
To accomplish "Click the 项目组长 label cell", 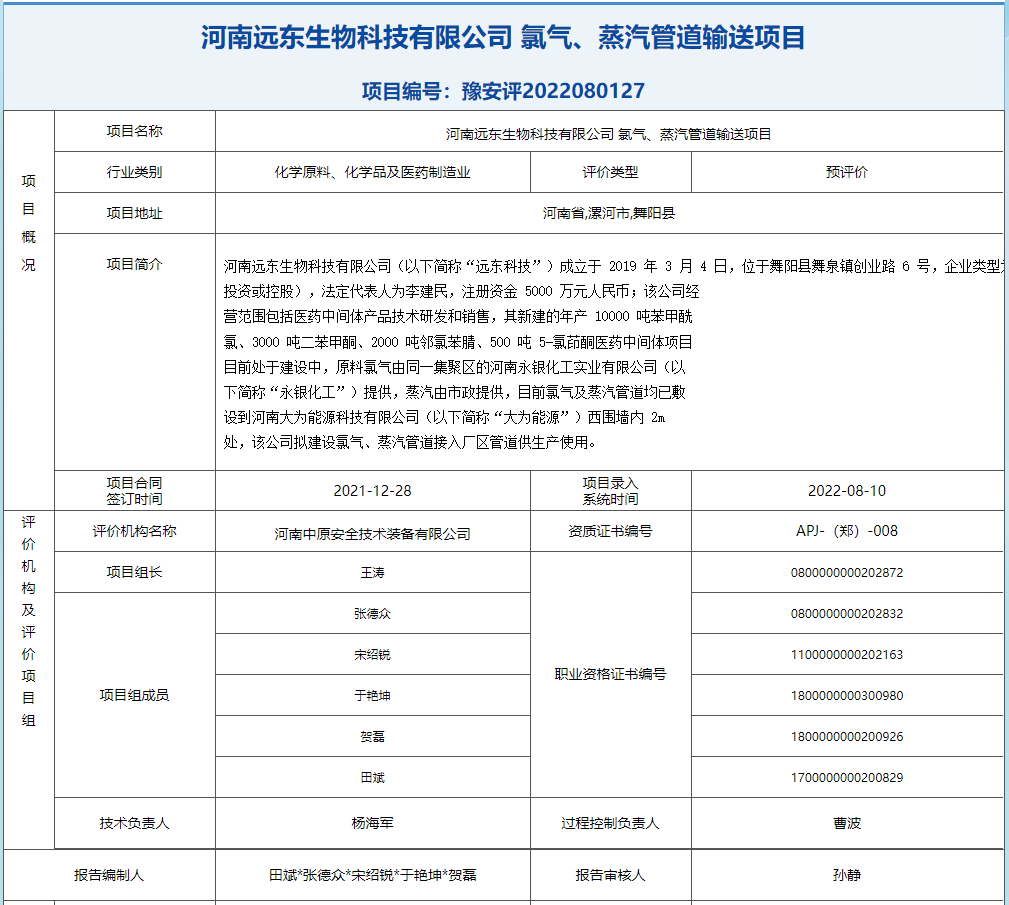I will 134,572.
